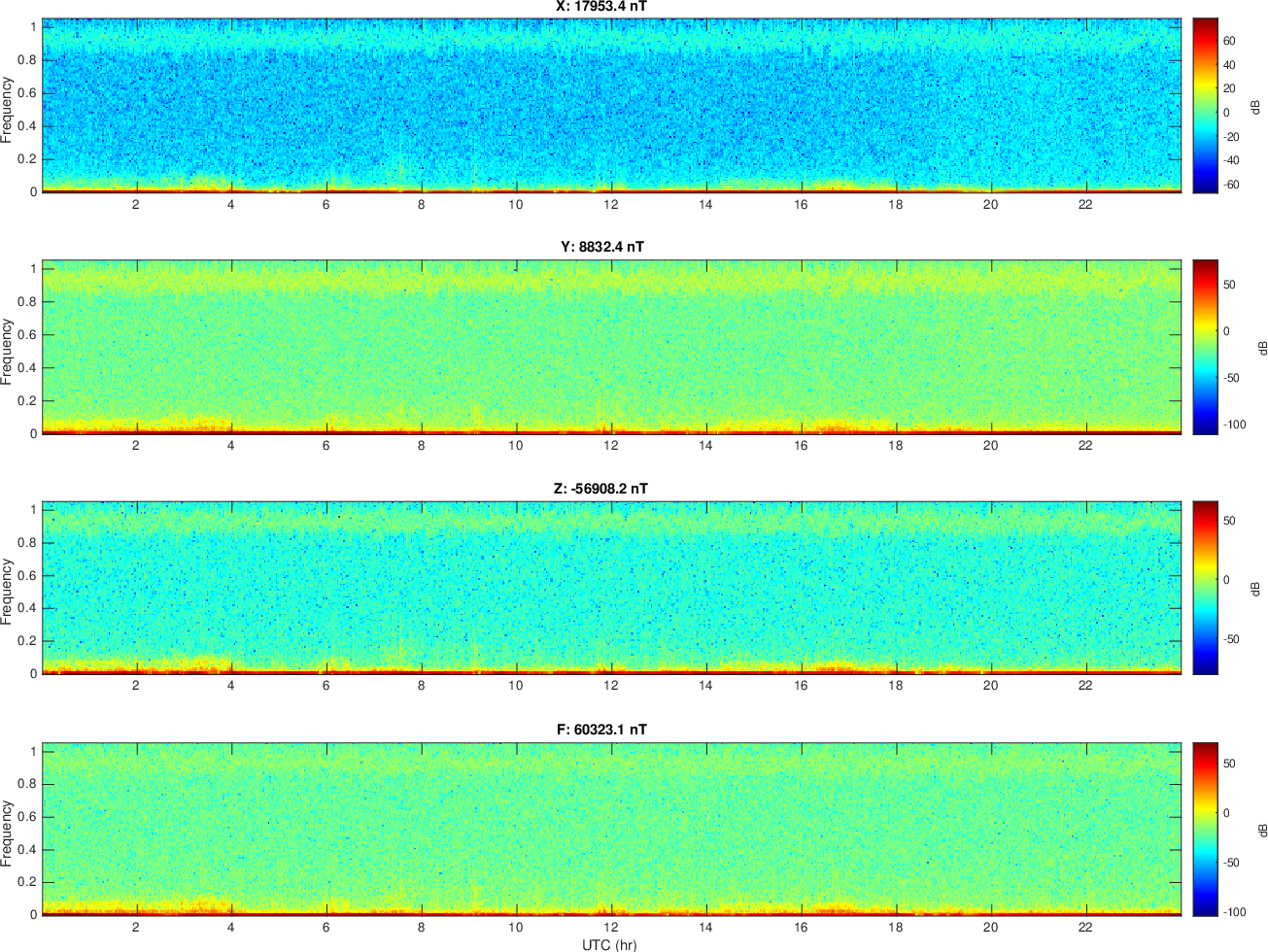Click hour tick 22 under the F panel
Image resolution: width=1268 pixels, height=952 pixels.
click(1085, 927)
